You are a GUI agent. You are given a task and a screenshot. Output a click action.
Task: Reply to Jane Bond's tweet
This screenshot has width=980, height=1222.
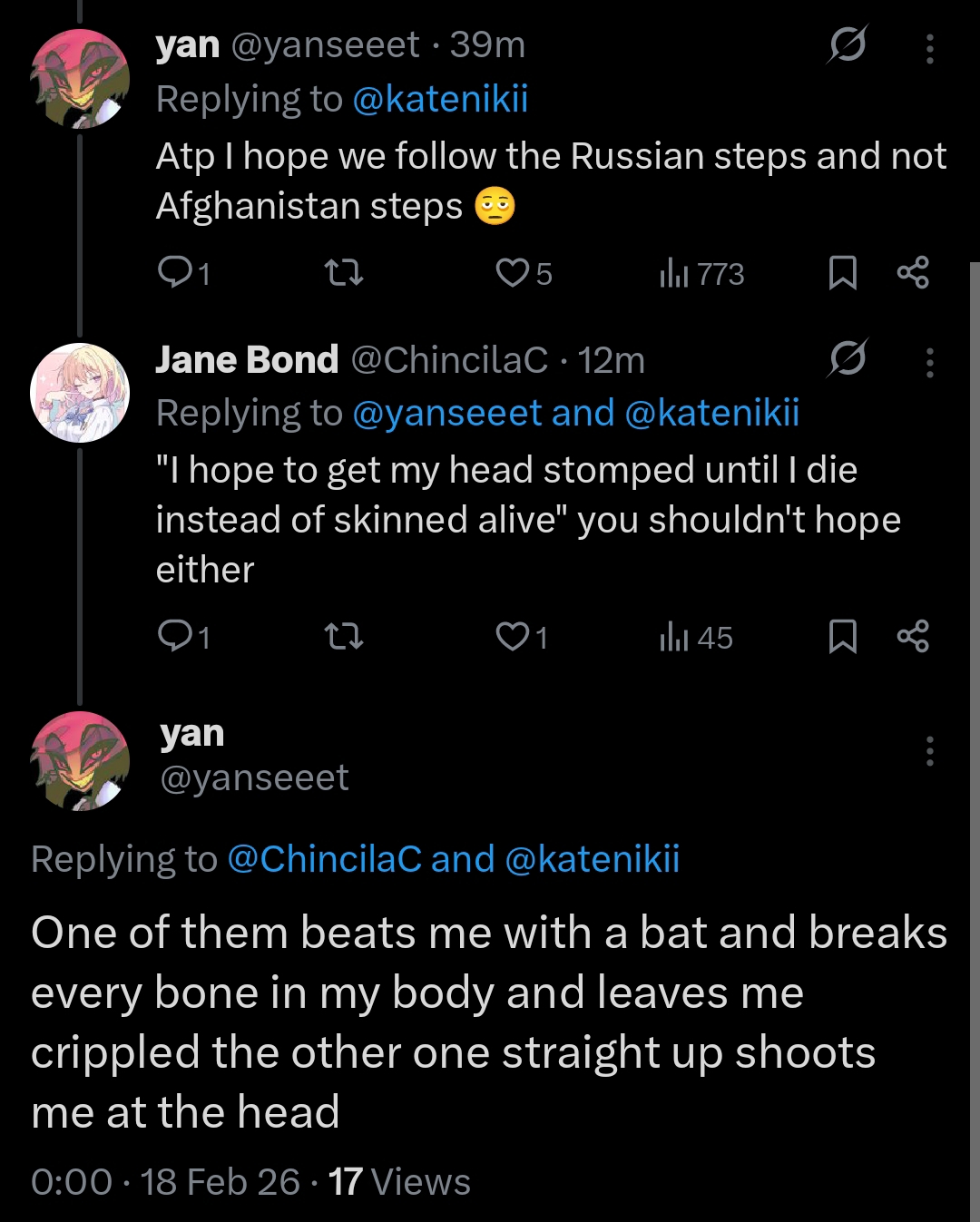[172, 636]
